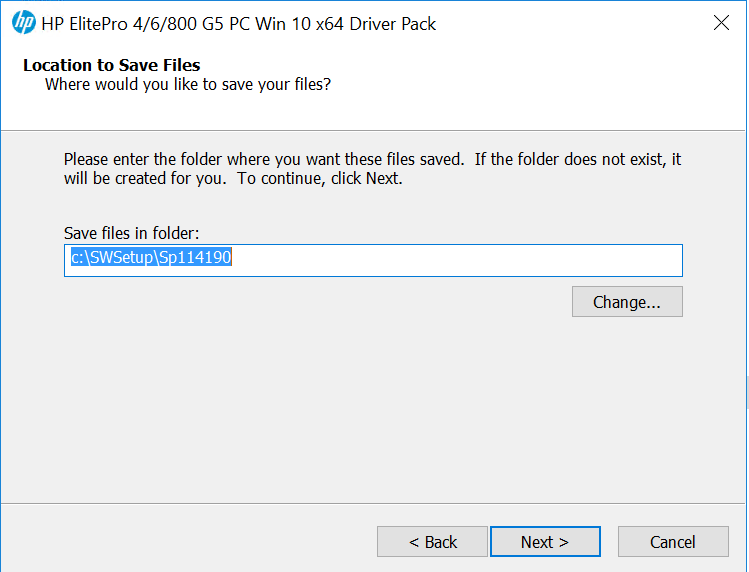Click the 'Location to Save Files' heading
This screenshot has width=749, height=572.
(x=112, y=65)
